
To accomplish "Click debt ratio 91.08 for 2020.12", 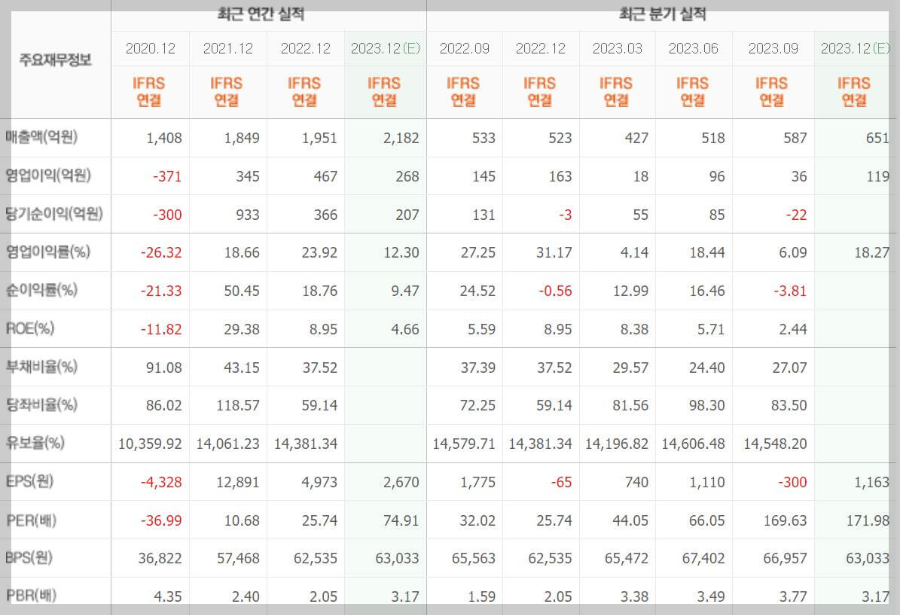I will [164, 368].
